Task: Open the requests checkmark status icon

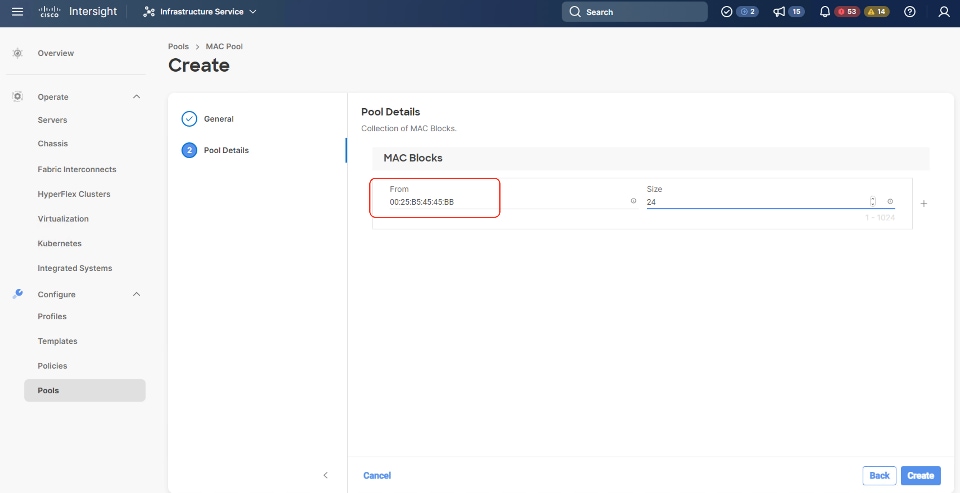Action: coord(727,12)
